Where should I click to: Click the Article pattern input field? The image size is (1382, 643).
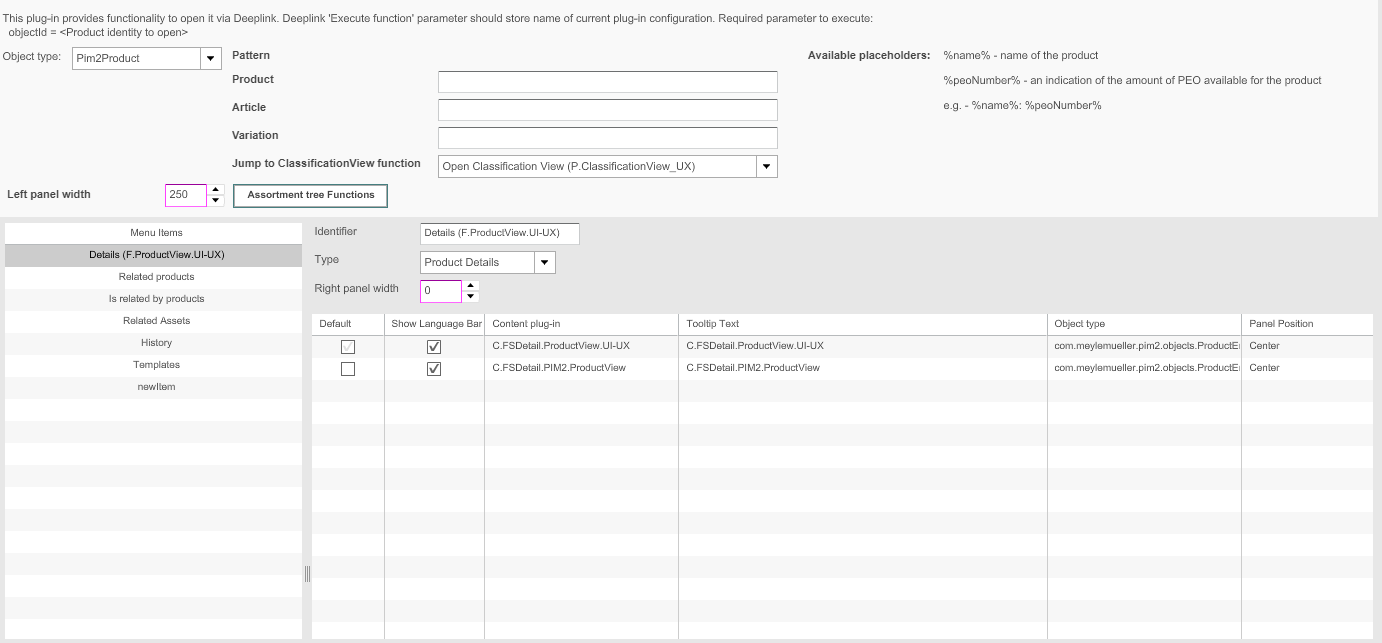607,109
